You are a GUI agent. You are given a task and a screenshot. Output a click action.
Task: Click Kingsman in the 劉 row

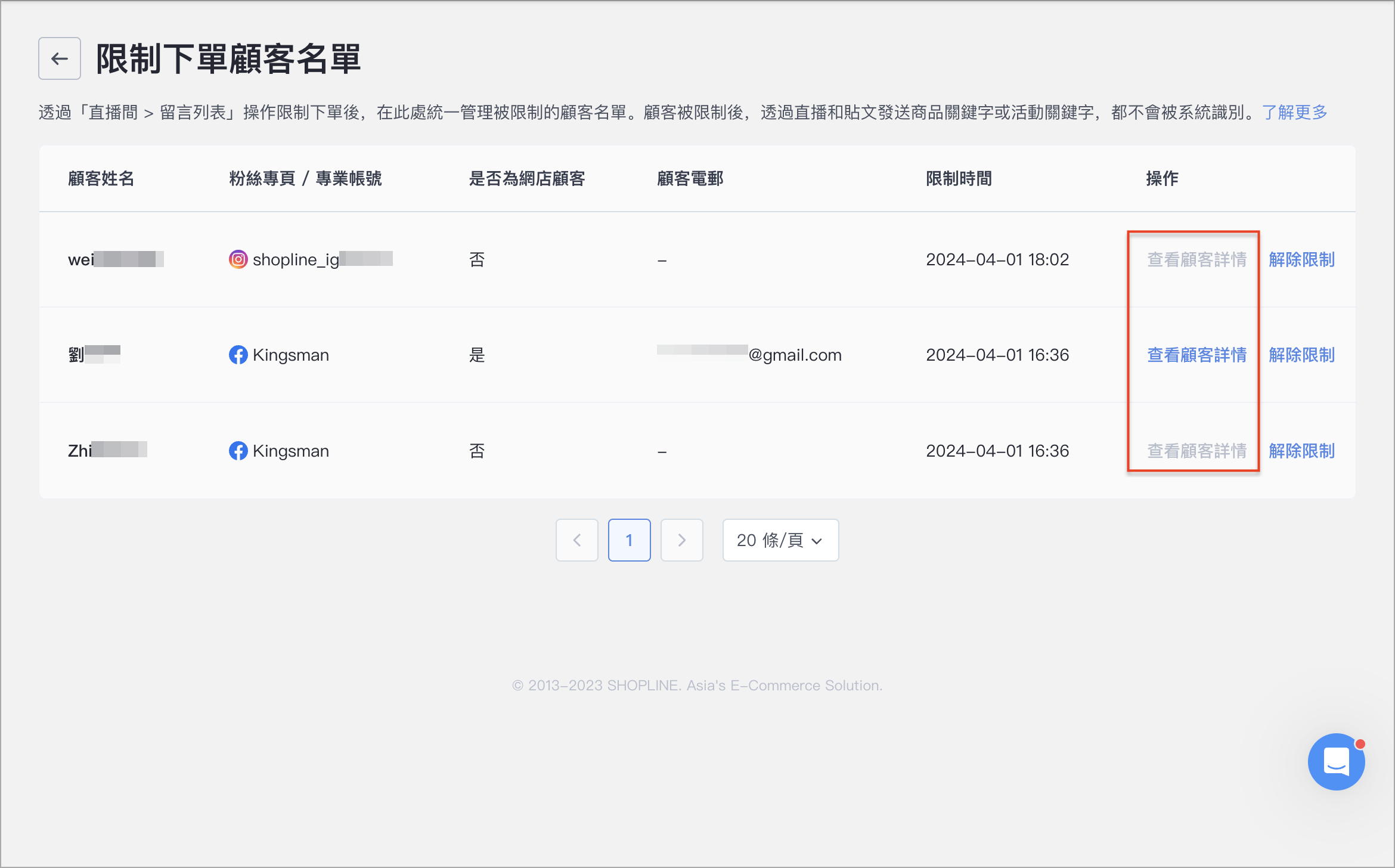click(291, 355)
